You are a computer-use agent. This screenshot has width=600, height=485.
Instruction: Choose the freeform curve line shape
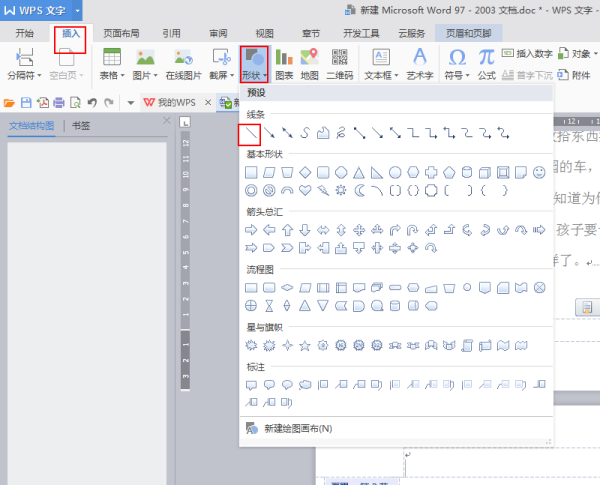[x=305, y=133]
